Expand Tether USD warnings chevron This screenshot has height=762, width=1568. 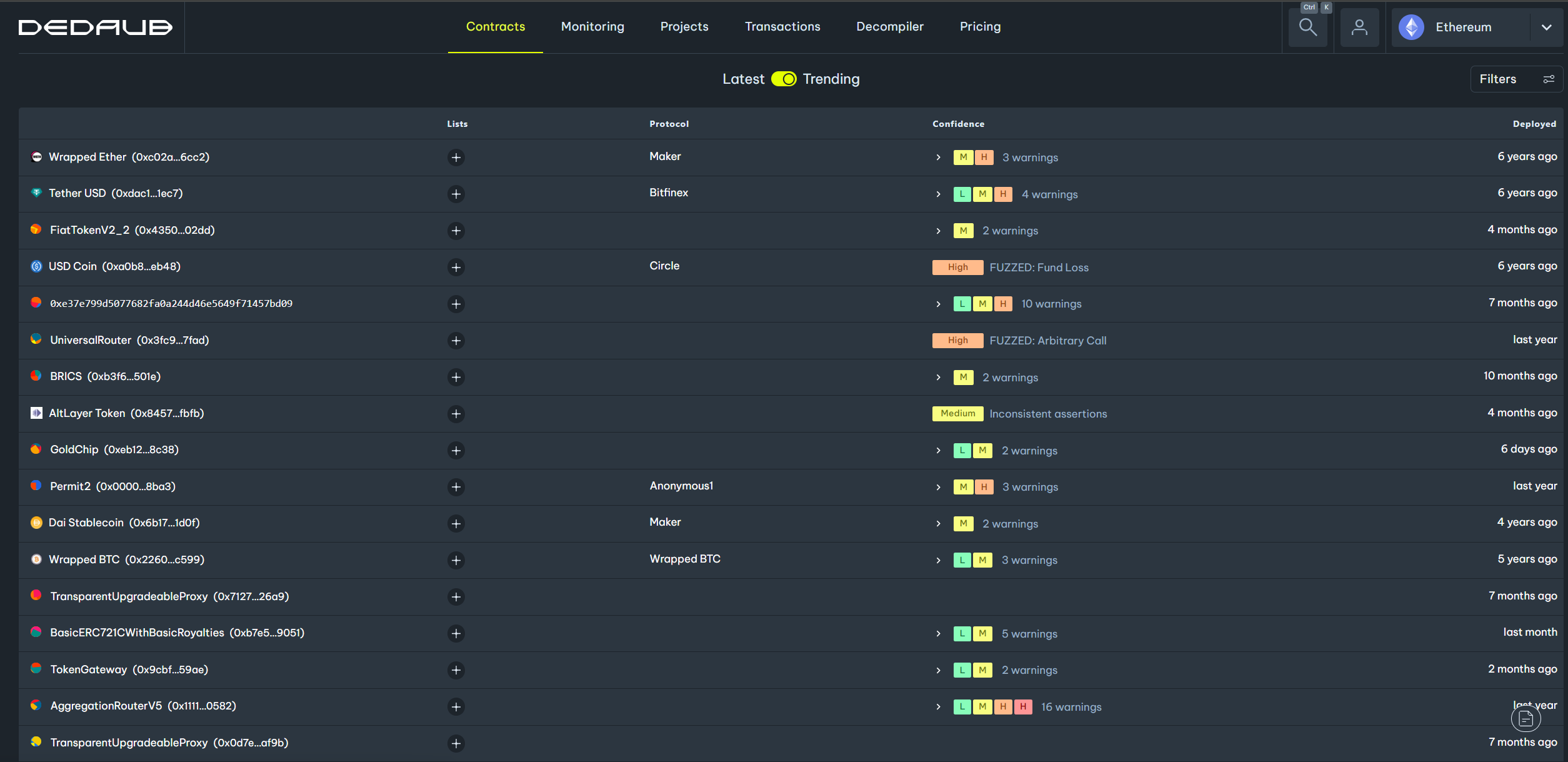[938, 194]
